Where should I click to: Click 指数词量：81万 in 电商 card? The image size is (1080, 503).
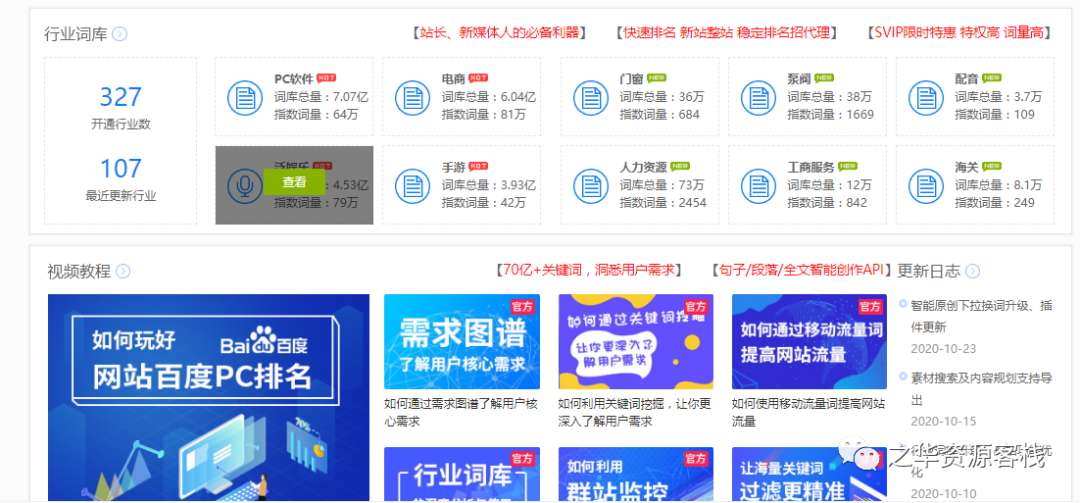[x=484, y=114]
